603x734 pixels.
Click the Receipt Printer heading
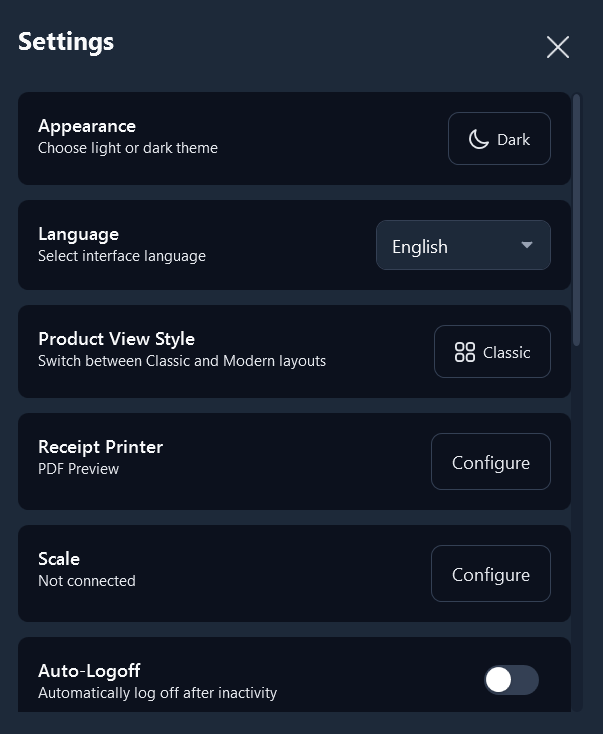point(100,447)
